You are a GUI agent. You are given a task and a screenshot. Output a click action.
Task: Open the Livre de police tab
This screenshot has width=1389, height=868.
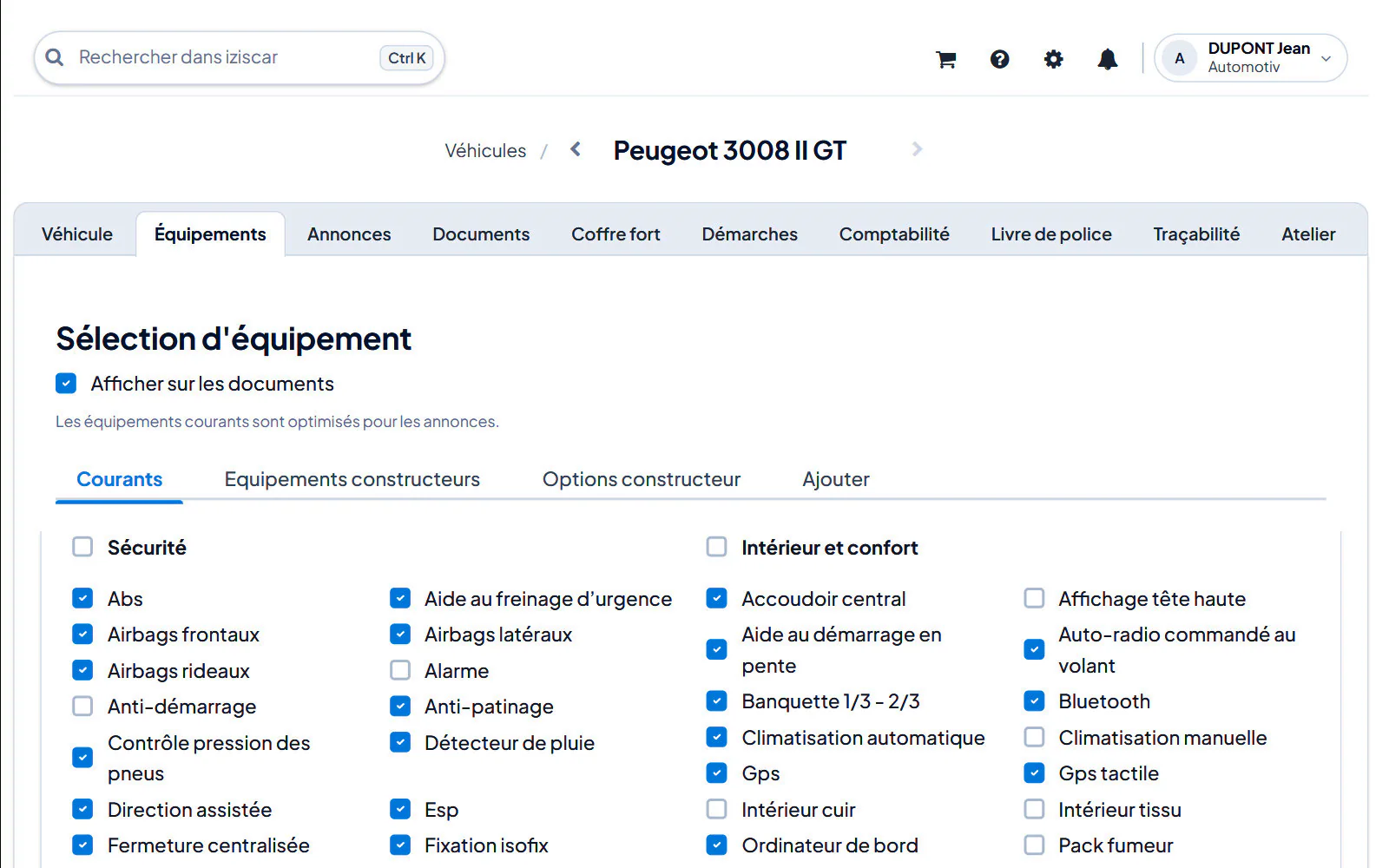(x=1051, y=234)
